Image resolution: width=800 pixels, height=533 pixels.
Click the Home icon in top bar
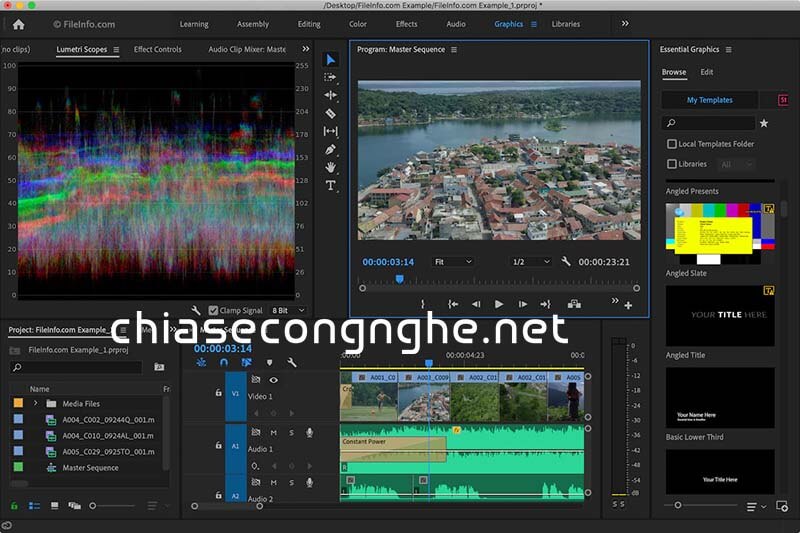click(18, 24)
